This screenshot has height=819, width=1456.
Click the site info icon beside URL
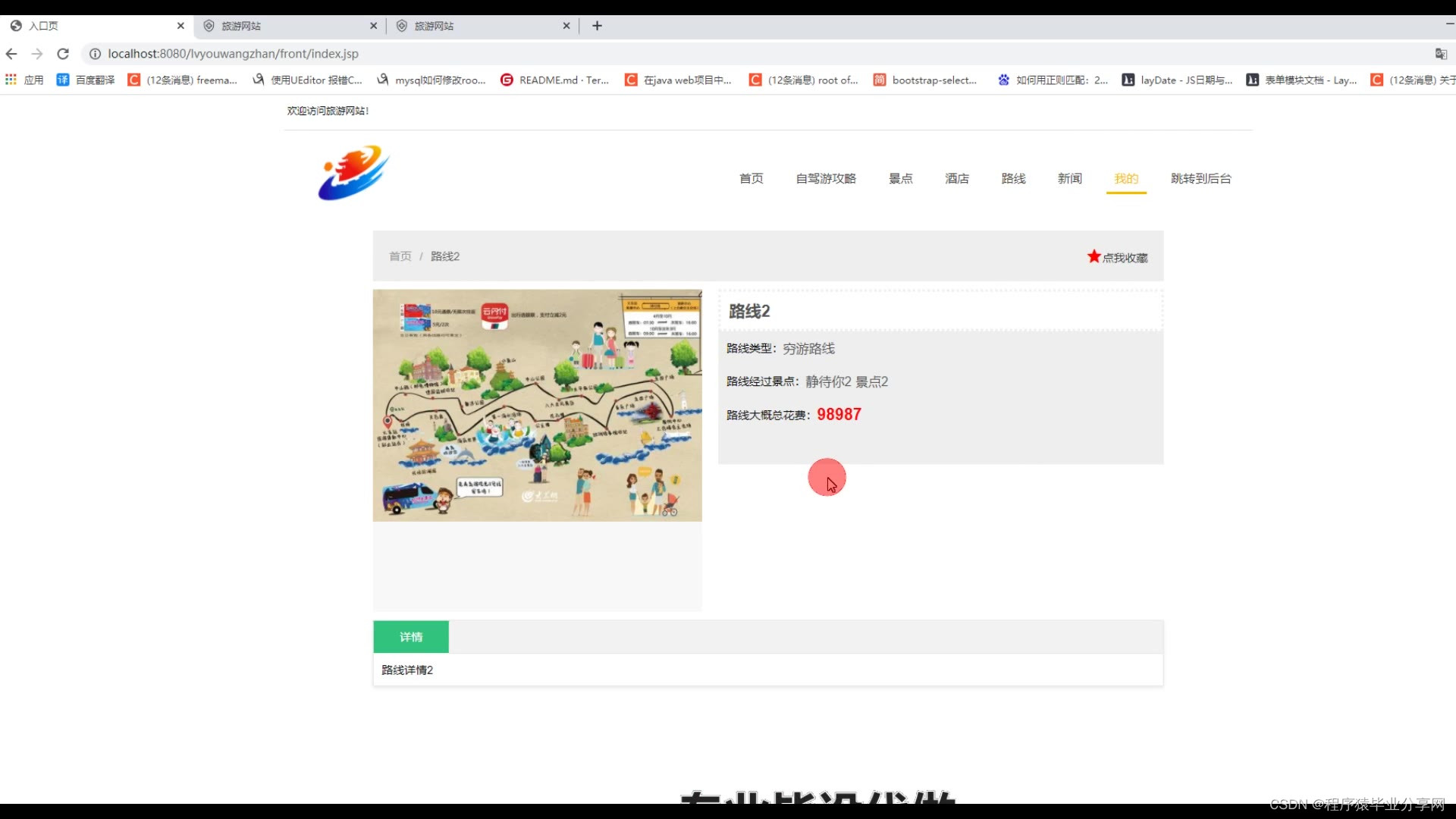point(95,54)
